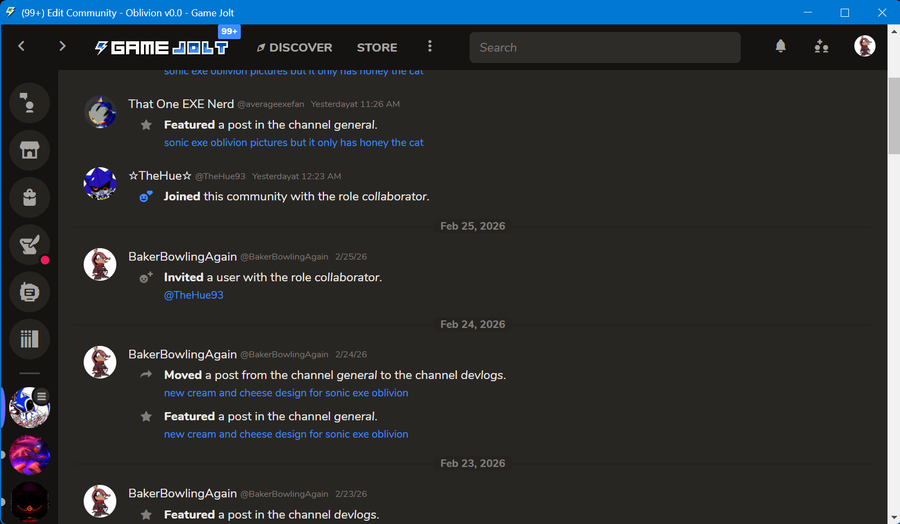The height and width of the screenshot is (524, 900).
Task: Go forward with the right arrow
Action: tap(62, 47)
